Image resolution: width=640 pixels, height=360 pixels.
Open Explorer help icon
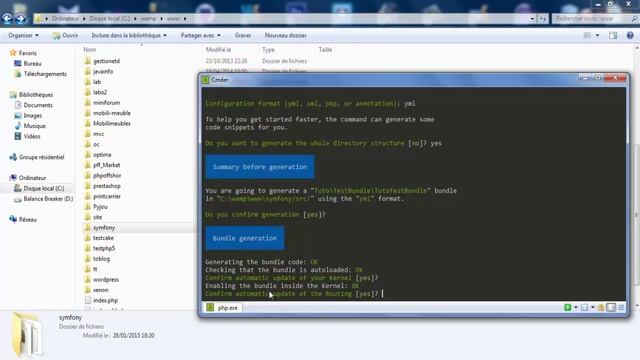[630, 36]
